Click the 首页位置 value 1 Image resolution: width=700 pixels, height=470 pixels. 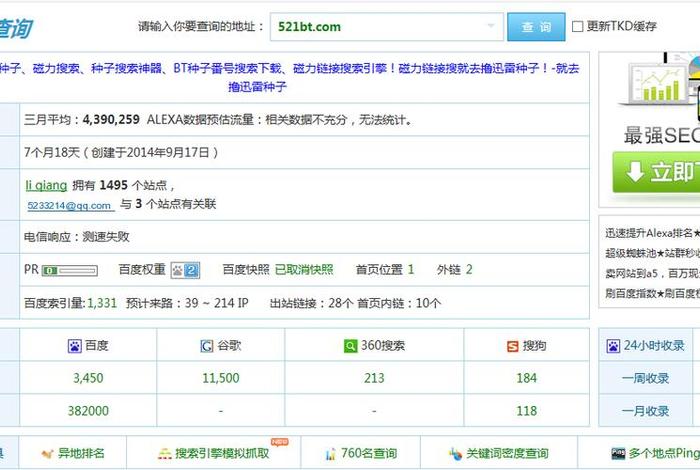[x=411, y=270]
